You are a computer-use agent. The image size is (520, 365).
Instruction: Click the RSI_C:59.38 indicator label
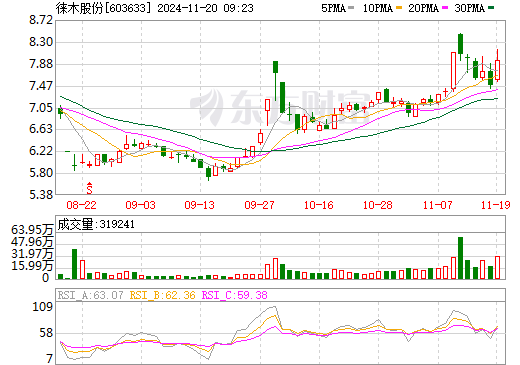click(x=235, y=295)
